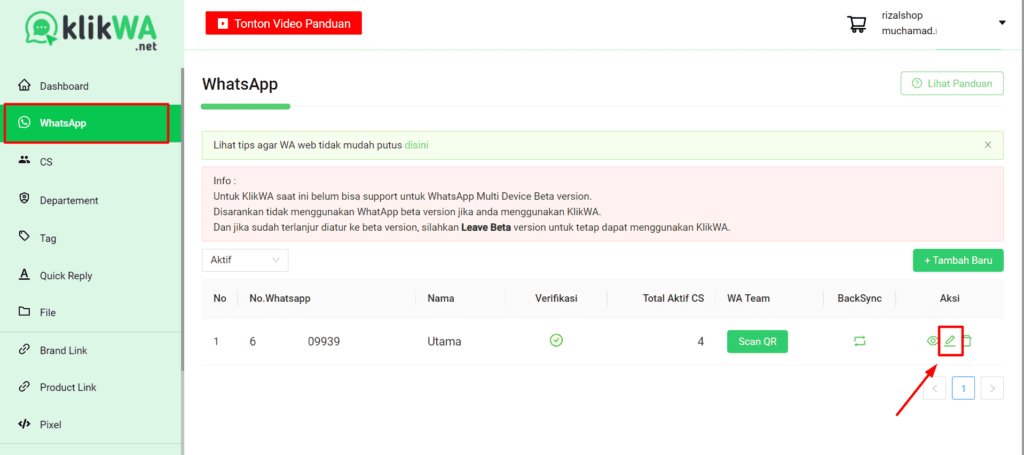
Task: Go to Dashboard menu
Action: pyautogui.click(x=64, y=86)
